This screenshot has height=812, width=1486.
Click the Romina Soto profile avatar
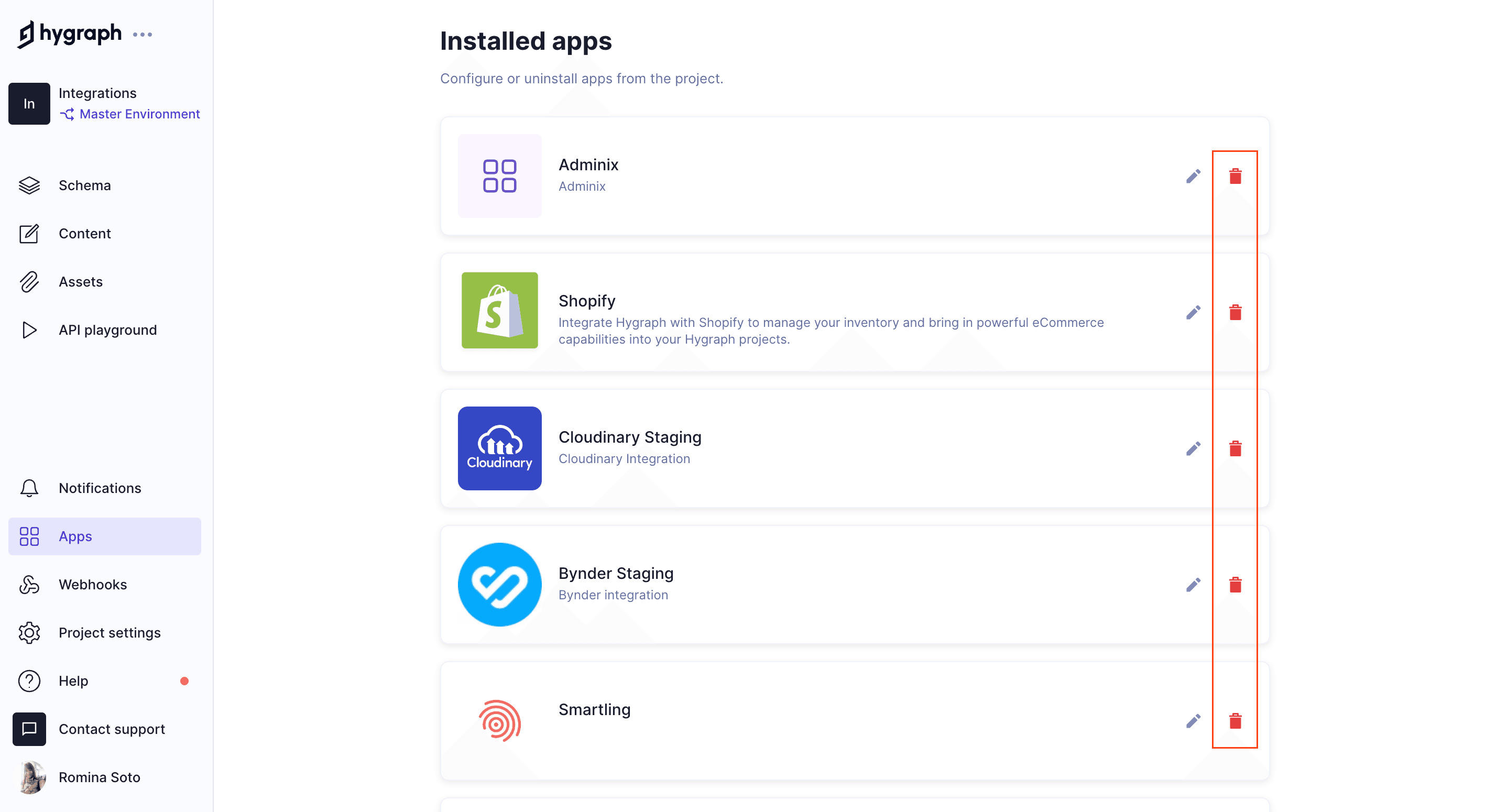pyautogui.click(x=29, y=777)
